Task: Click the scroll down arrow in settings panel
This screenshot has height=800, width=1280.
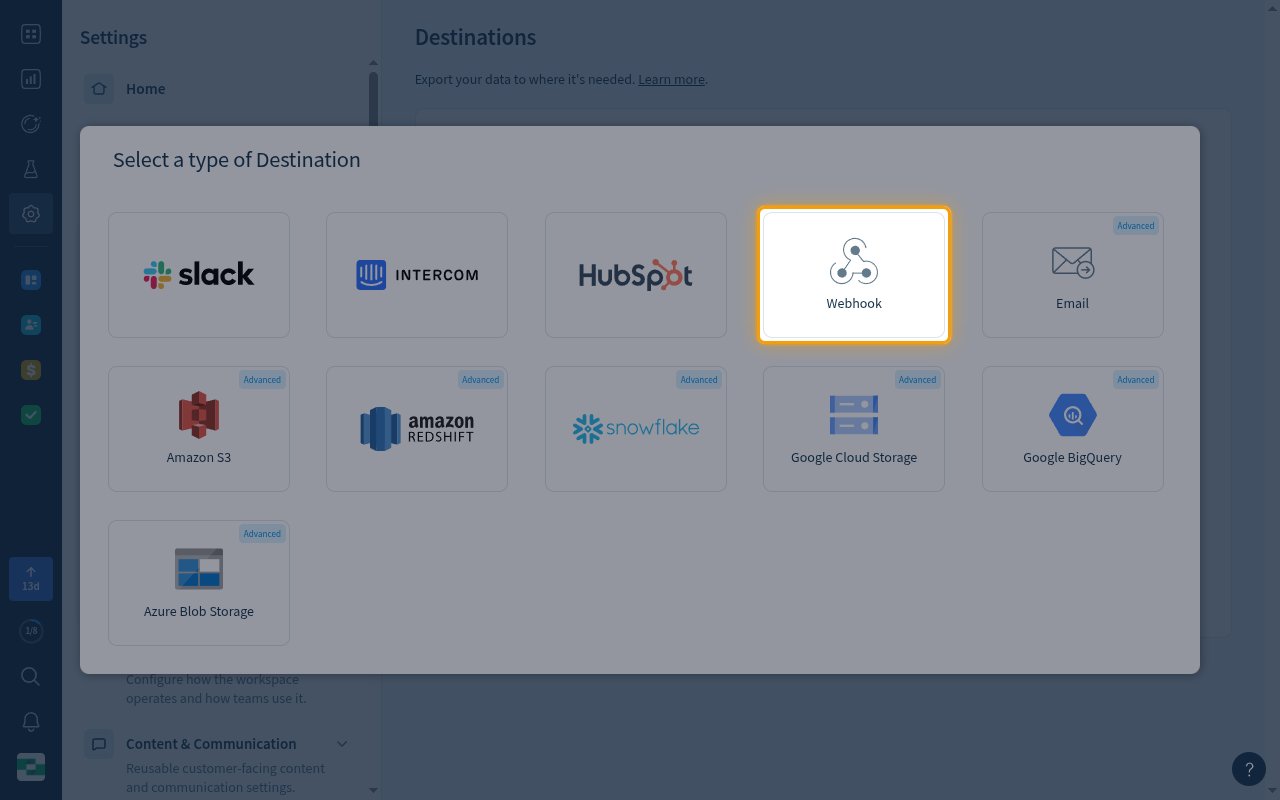Action: pyautogui.click(x=373, y=790)
